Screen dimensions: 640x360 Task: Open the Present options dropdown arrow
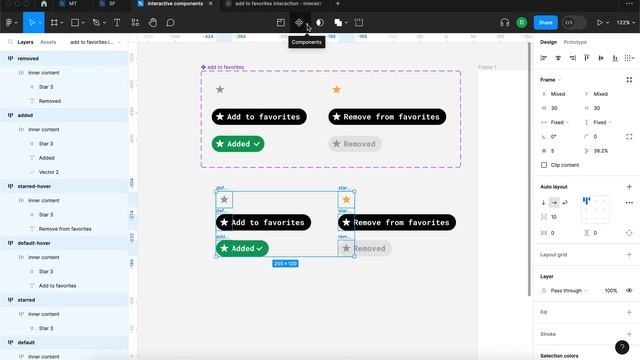pos(607,23)
